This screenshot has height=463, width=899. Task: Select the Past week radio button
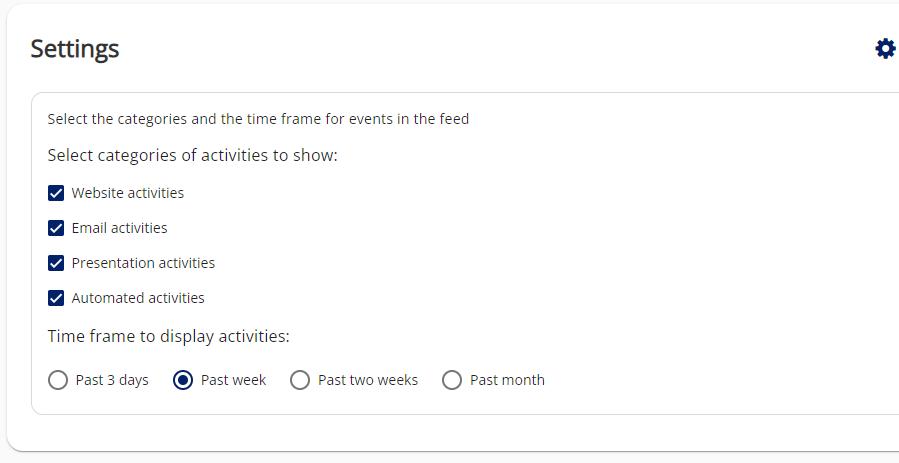click(183, 380)
